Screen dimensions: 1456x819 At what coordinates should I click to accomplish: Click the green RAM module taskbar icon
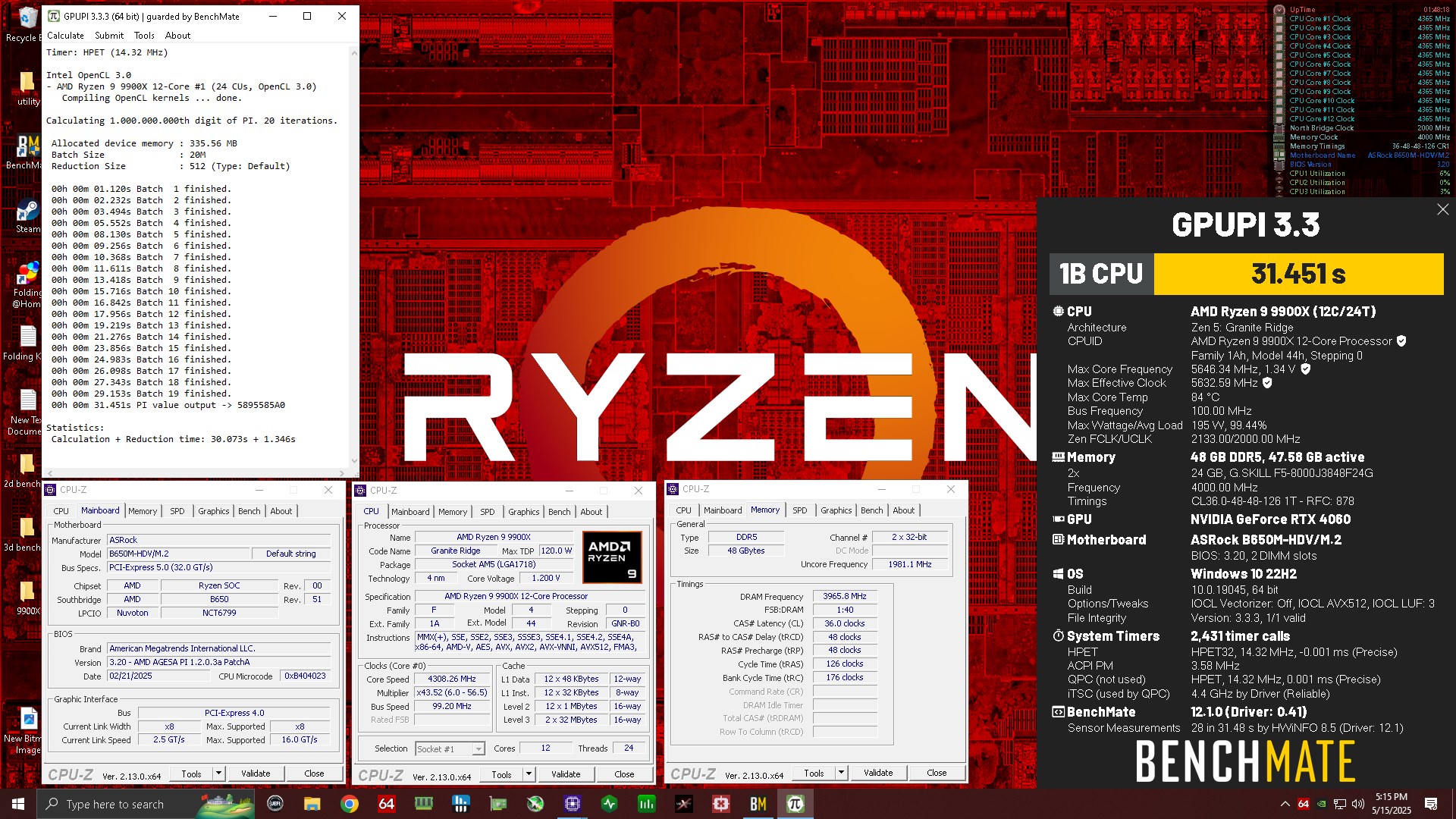pos(423,804)
